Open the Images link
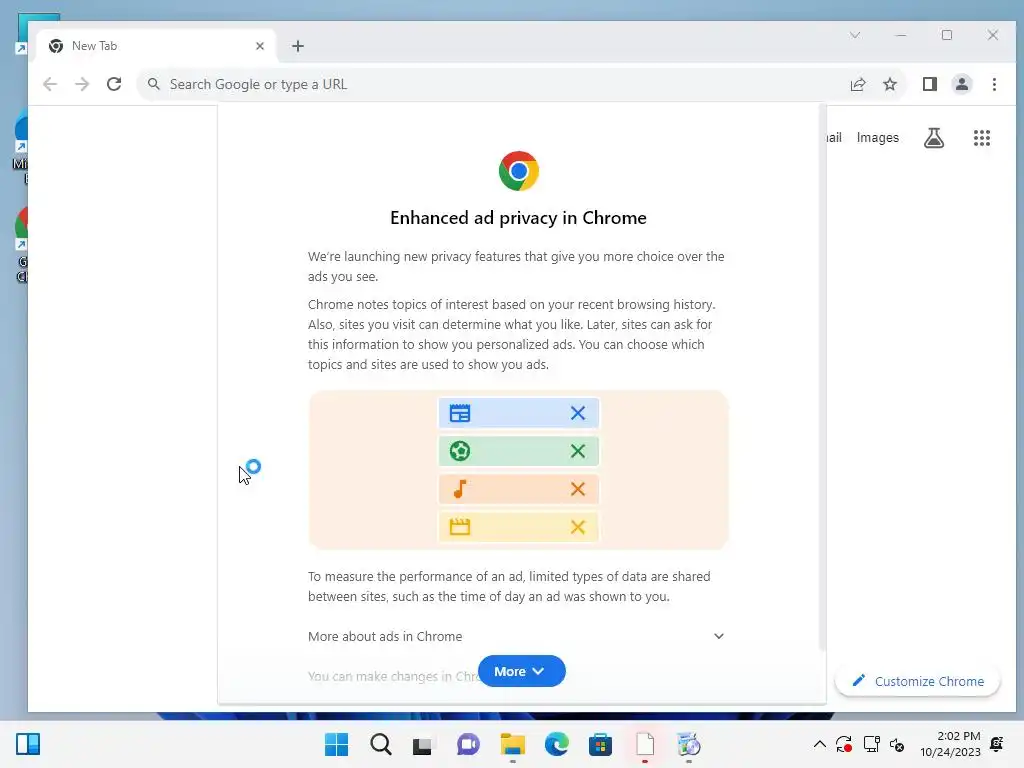 coord(878,138)
